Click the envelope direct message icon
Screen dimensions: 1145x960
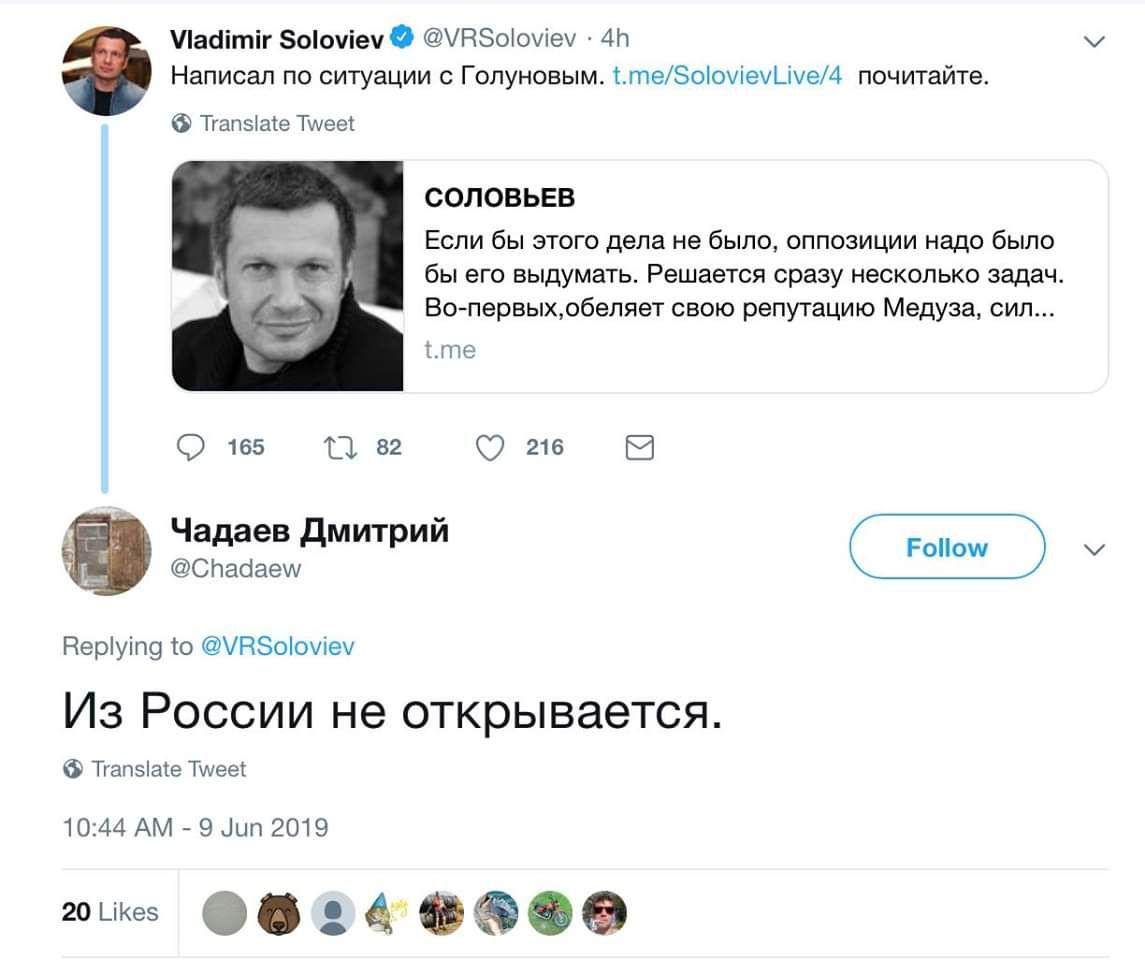[639, 448]
